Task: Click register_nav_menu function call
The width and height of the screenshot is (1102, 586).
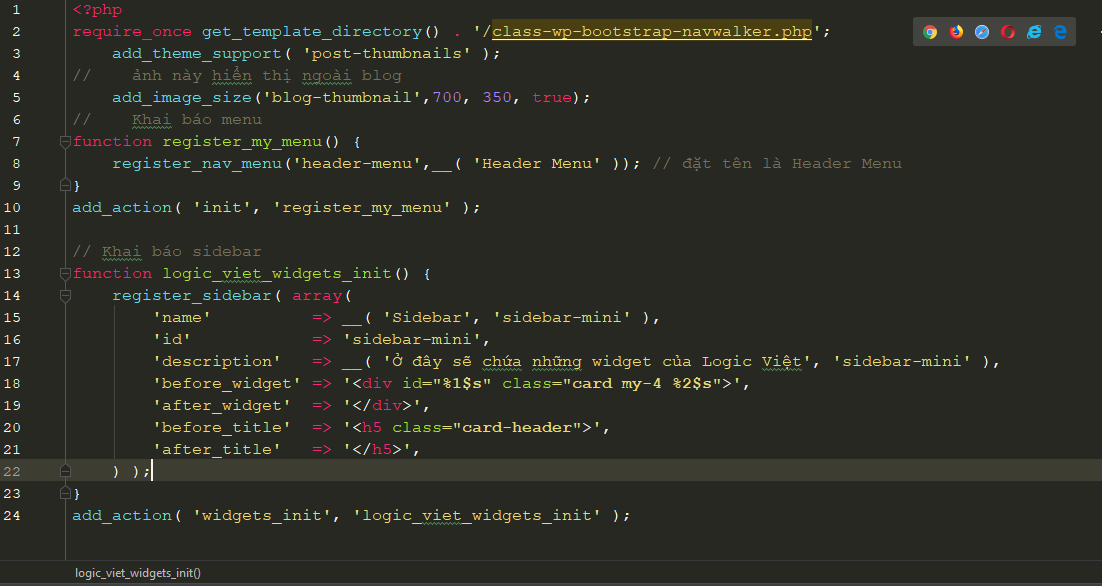Action: click(x=197, y=164)
